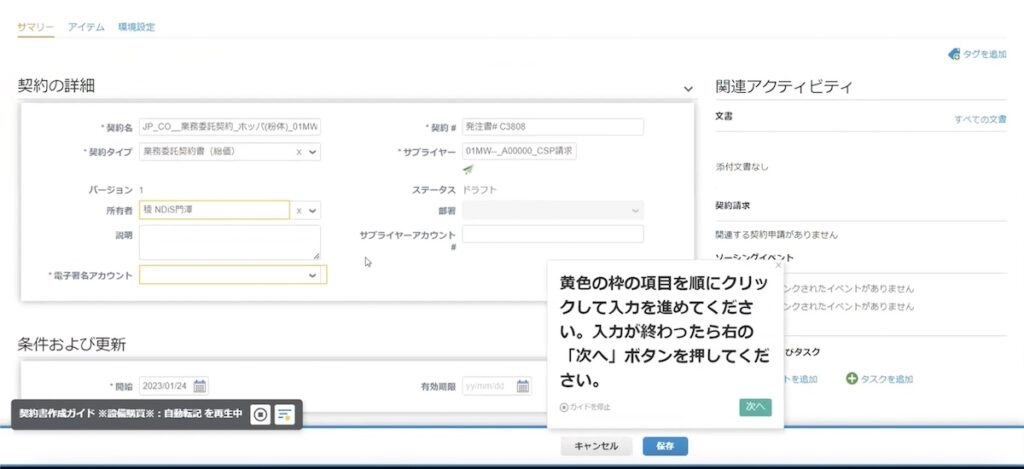
Task: Click ガイドを停止 in the popup
Action: click(585, 407)
